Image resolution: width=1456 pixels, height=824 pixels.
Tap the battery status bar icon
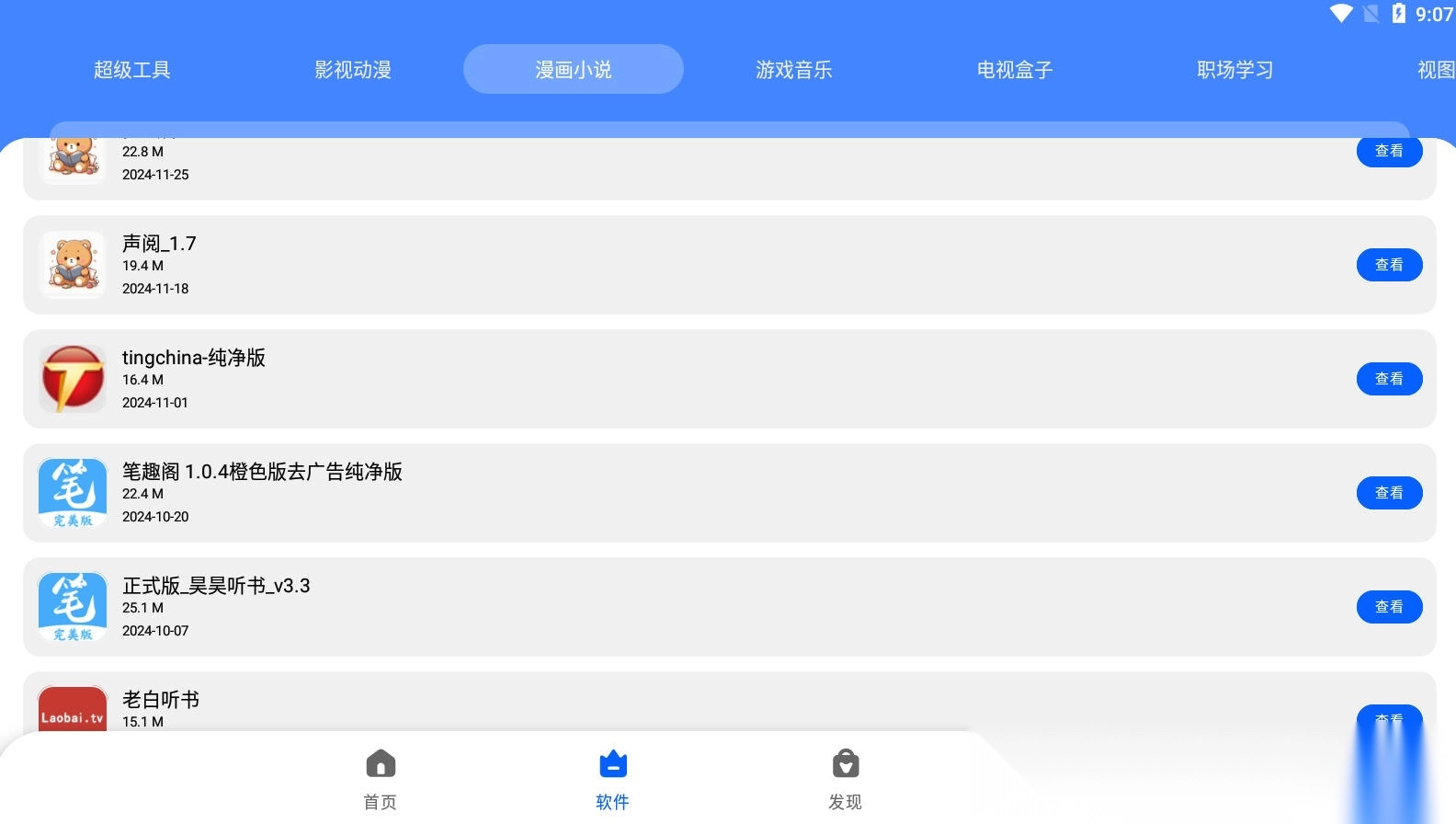tap(1398, 14)
